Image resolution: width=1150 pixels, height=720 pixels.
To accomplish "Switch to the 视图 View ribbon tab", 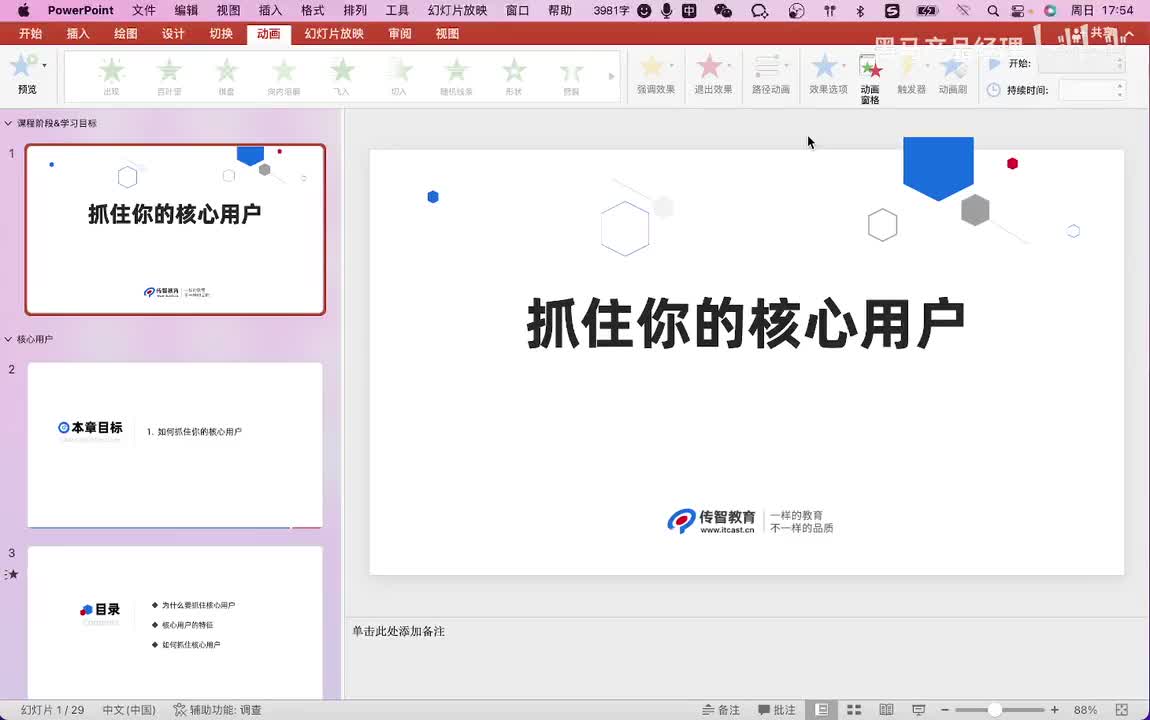I will (447, 34).
